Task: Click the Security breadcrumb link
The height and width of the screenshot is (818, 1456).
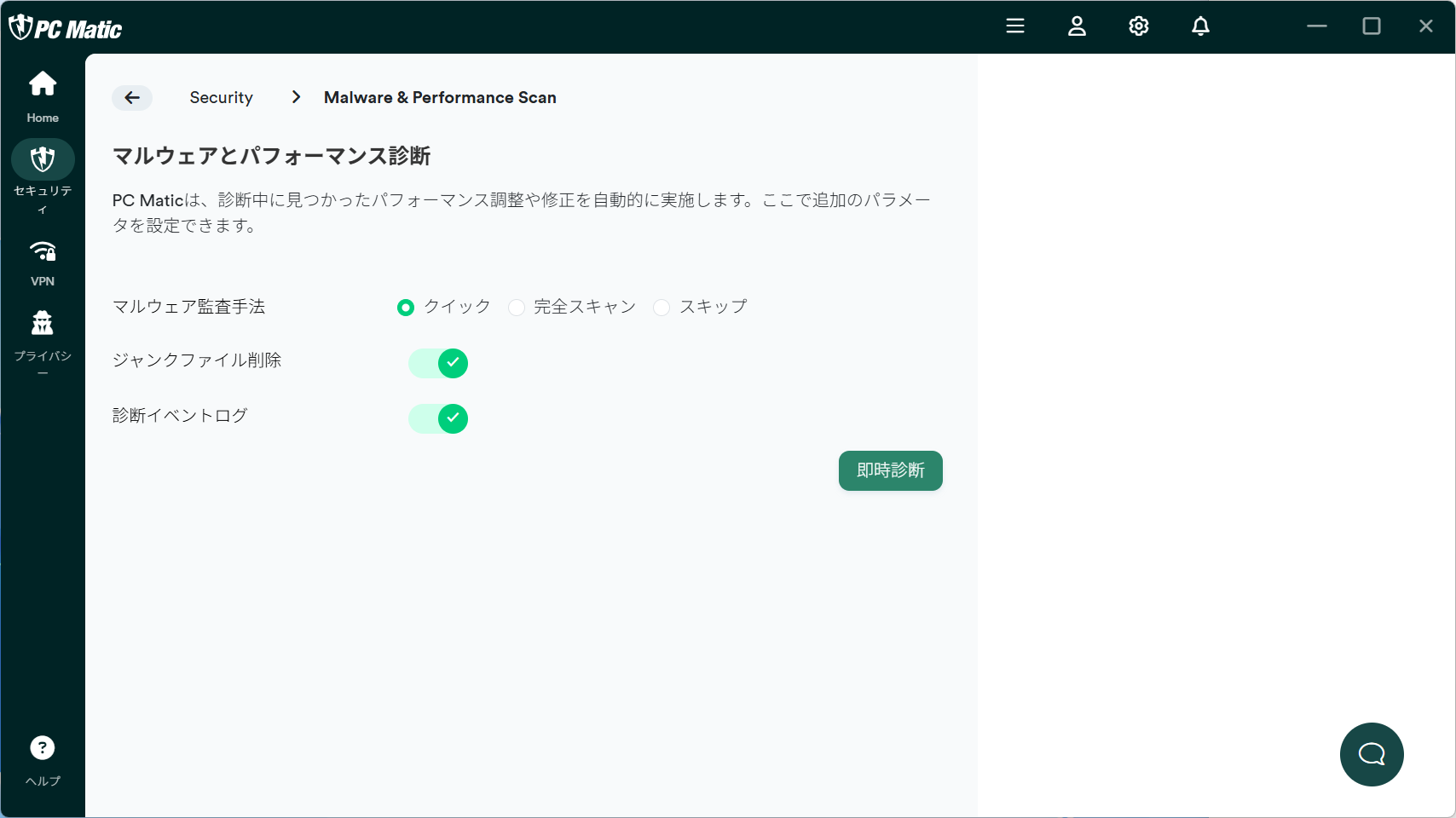Action: (x=222, y=98)
